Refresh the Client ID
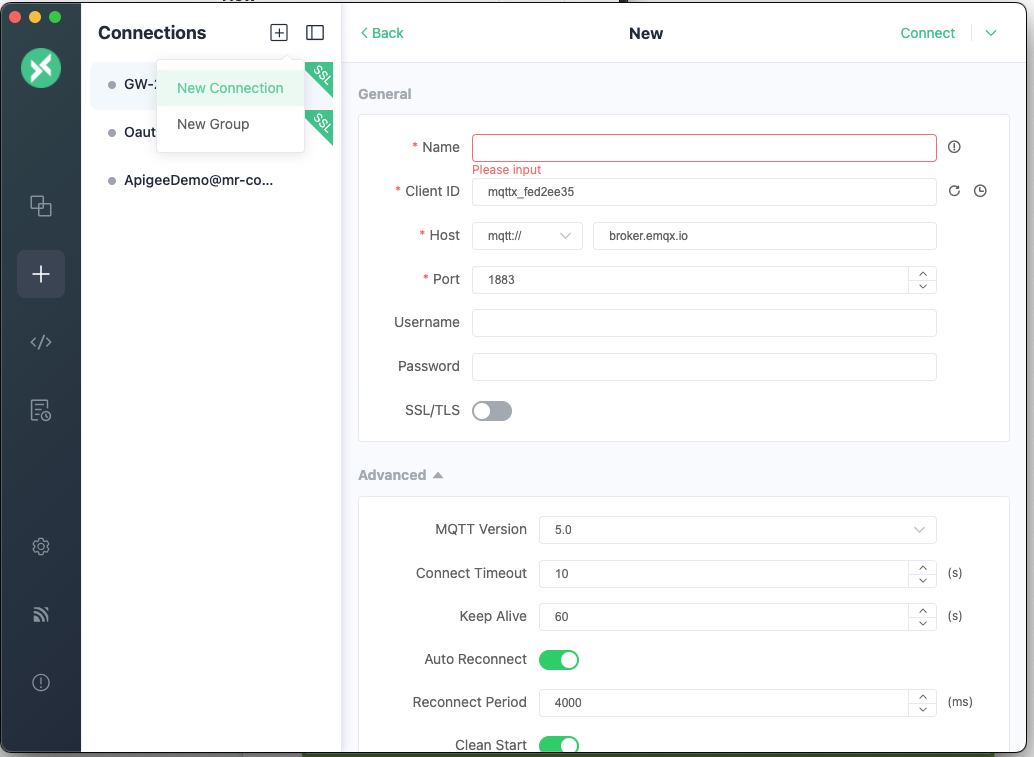The image size is (1034, 757). (954, 191)
